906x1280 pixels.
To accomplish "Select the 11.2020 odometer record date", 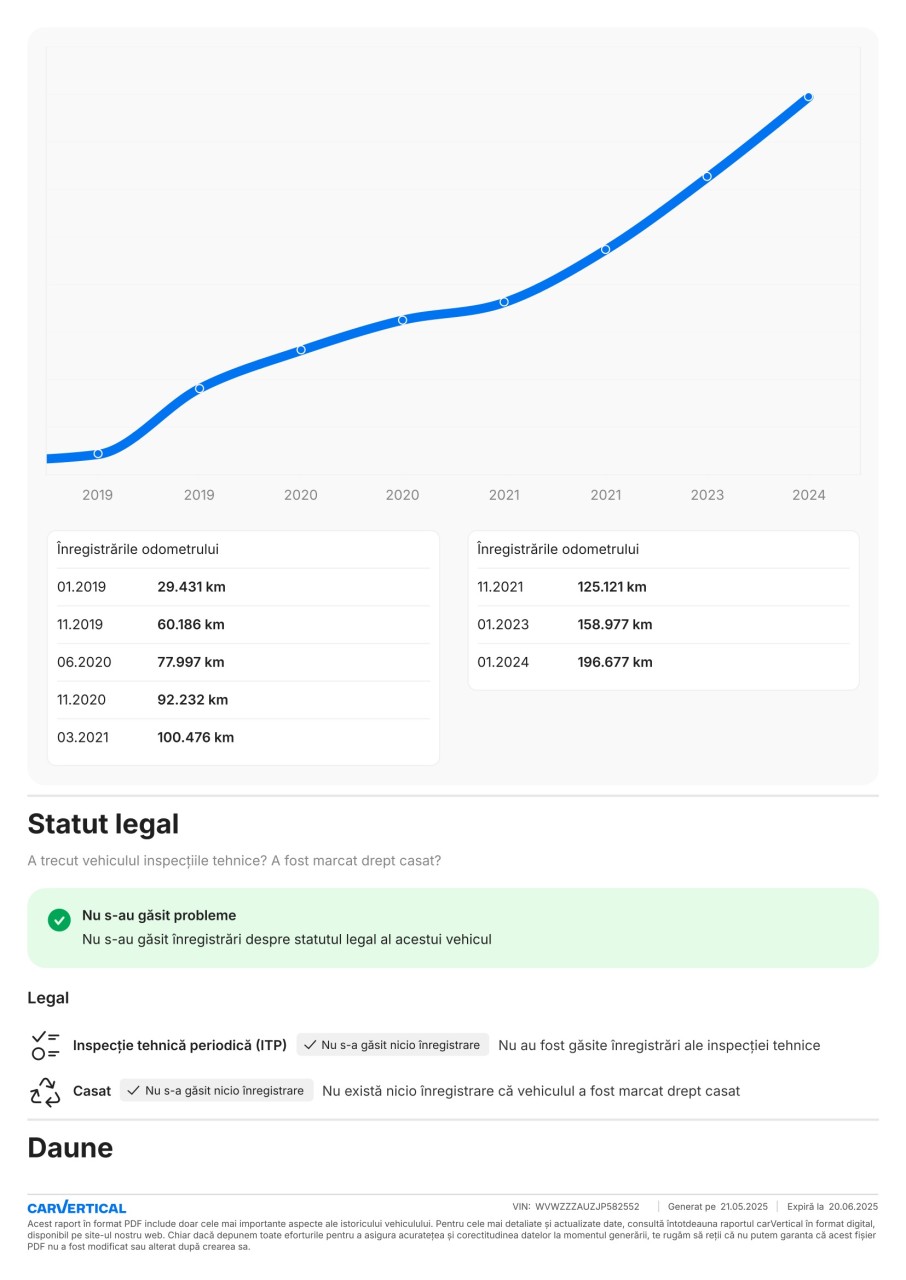I will click(x=82, y=700).
